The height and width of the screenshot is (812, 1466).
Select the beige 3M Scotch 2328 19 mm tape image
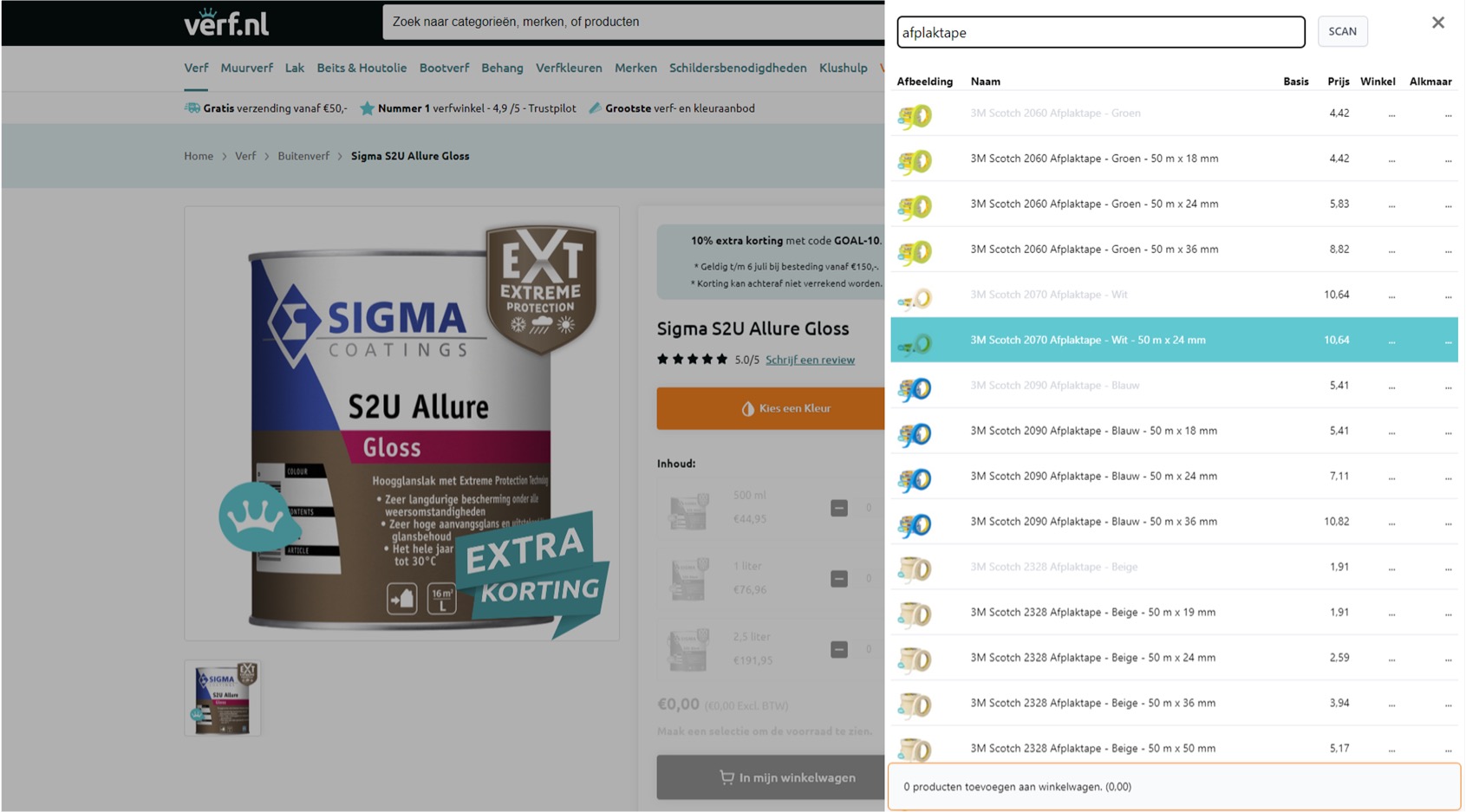click(915, 614)
